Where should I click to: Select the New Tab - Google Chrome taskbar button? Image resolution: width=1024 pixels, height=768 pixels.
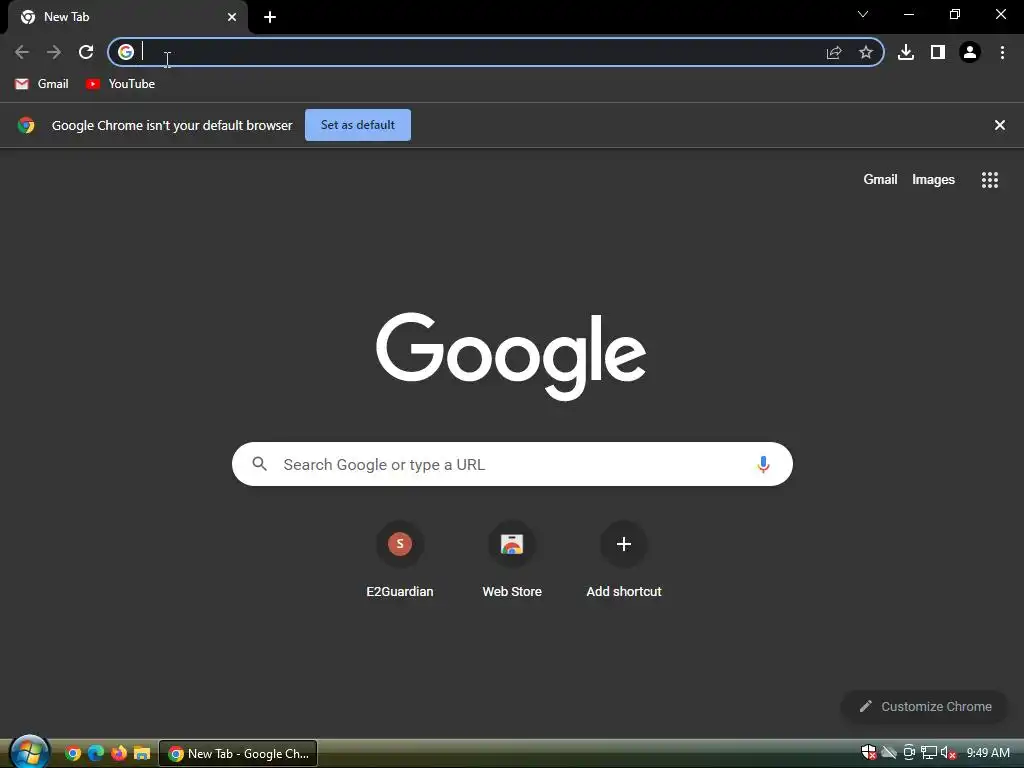pyautogui.click(x=238, y=754)
